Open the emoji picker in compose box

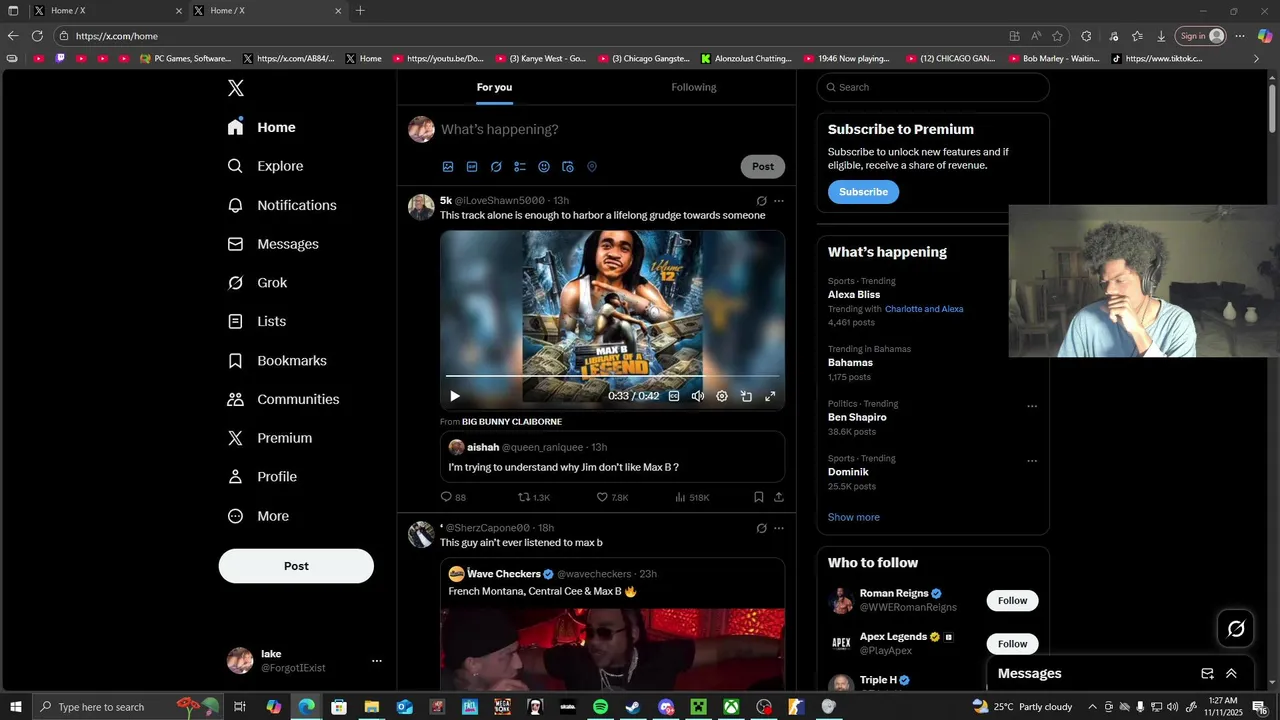(544, 167)
